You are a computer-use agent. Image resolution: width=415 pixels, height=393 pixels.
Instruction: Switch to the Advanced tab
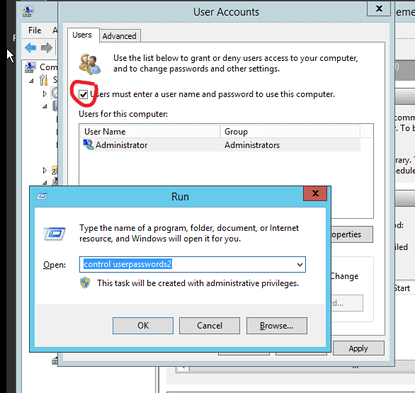119,36
